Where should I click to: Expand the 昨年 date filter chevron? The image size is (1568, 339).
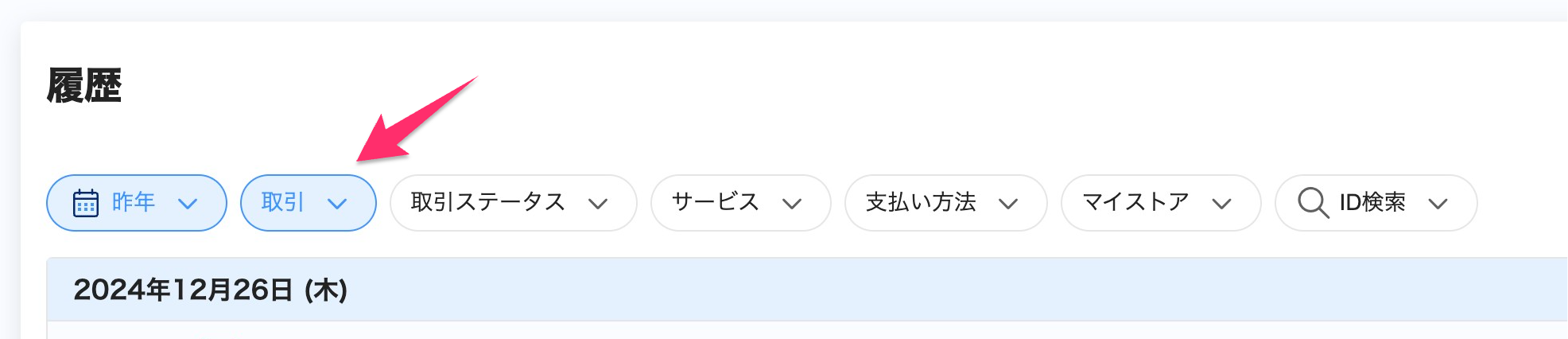click(188, 204)
